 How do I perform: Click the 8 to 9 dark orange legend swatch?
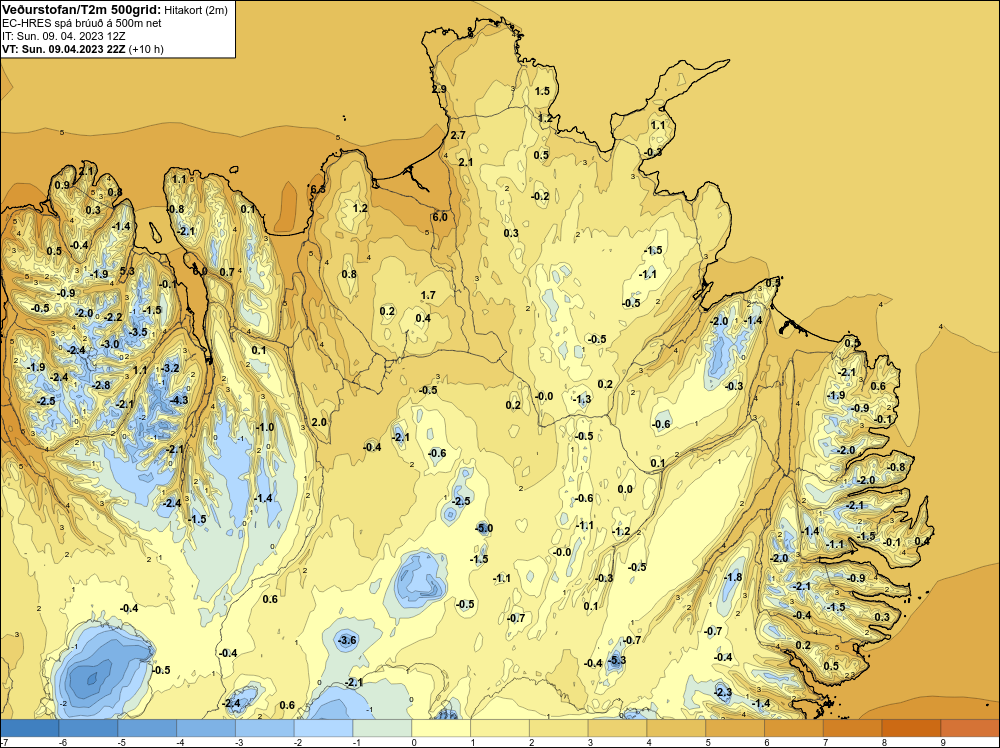pyautogui.click(x=911, y=728)
